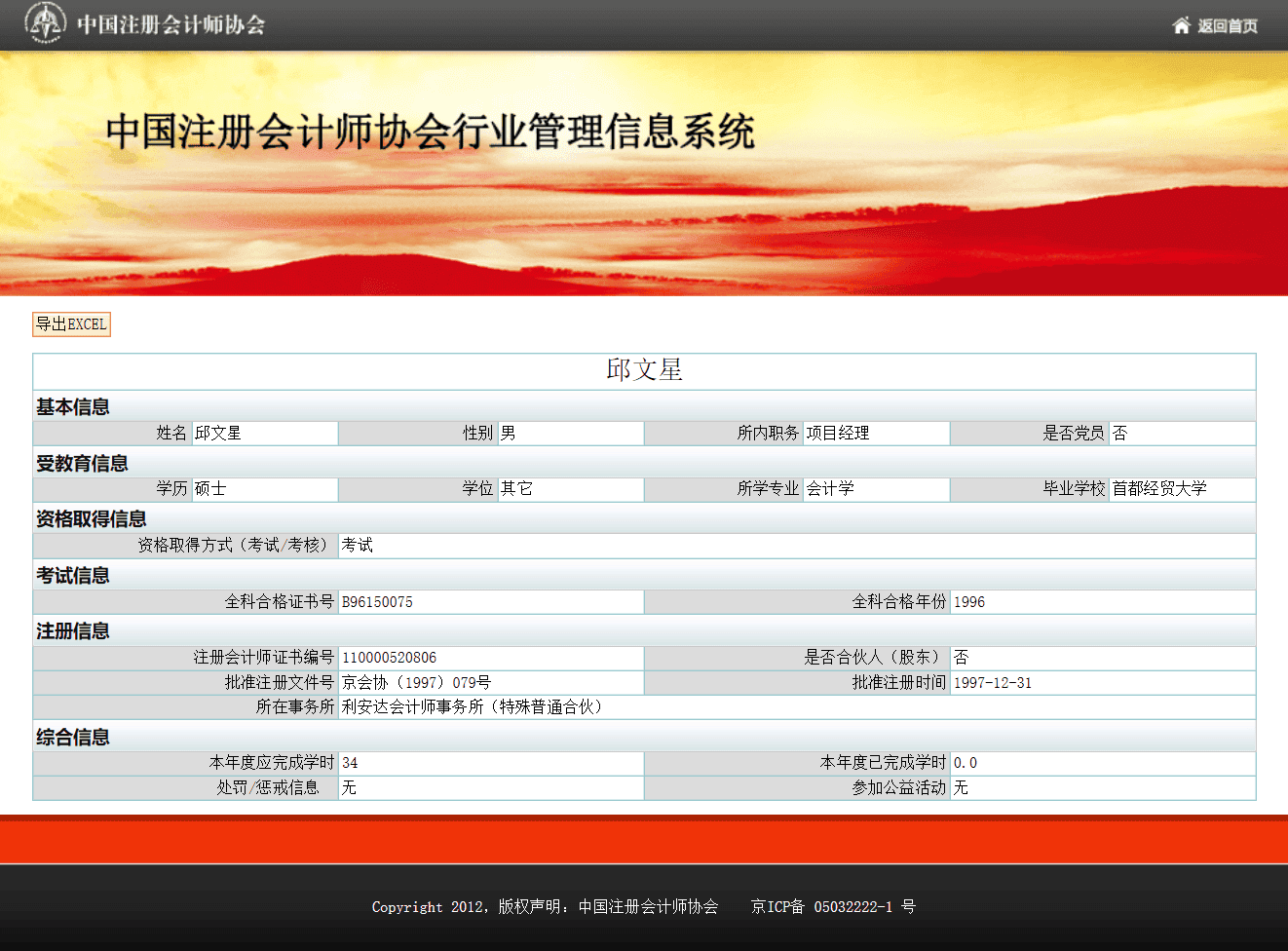This screenshot has width=1288, height=951.
Task: Select certificate number B96150075 cell
Action: pyautogui.click(x=377, y=602)
